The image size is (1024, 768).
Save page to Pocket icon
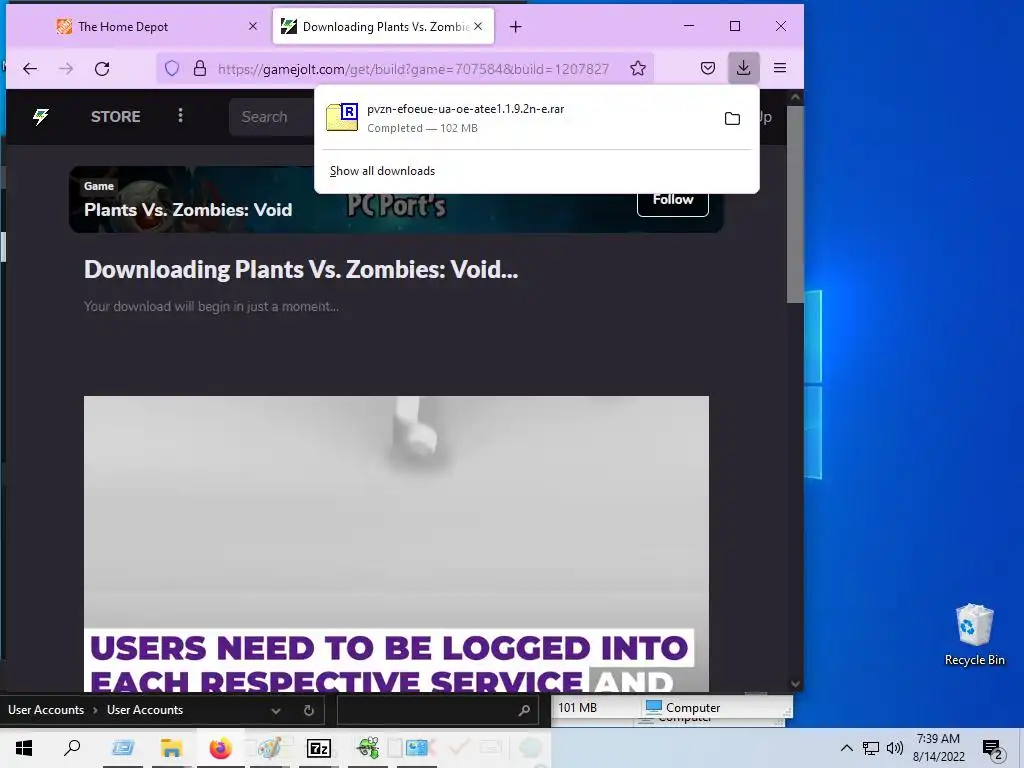708,68
